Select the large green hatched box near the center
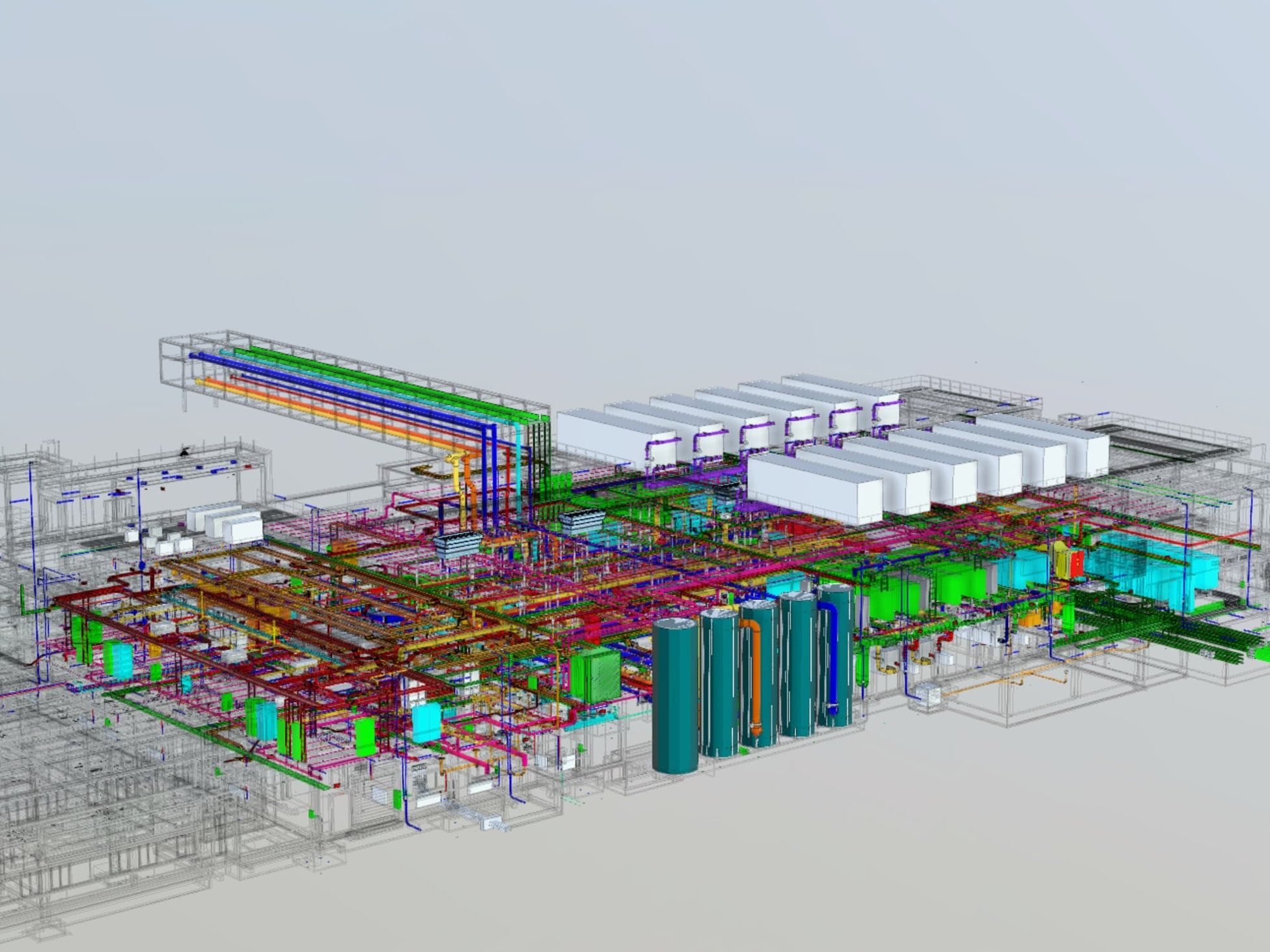This screenshot has width=1270, height=952. (x=595, y=674)
